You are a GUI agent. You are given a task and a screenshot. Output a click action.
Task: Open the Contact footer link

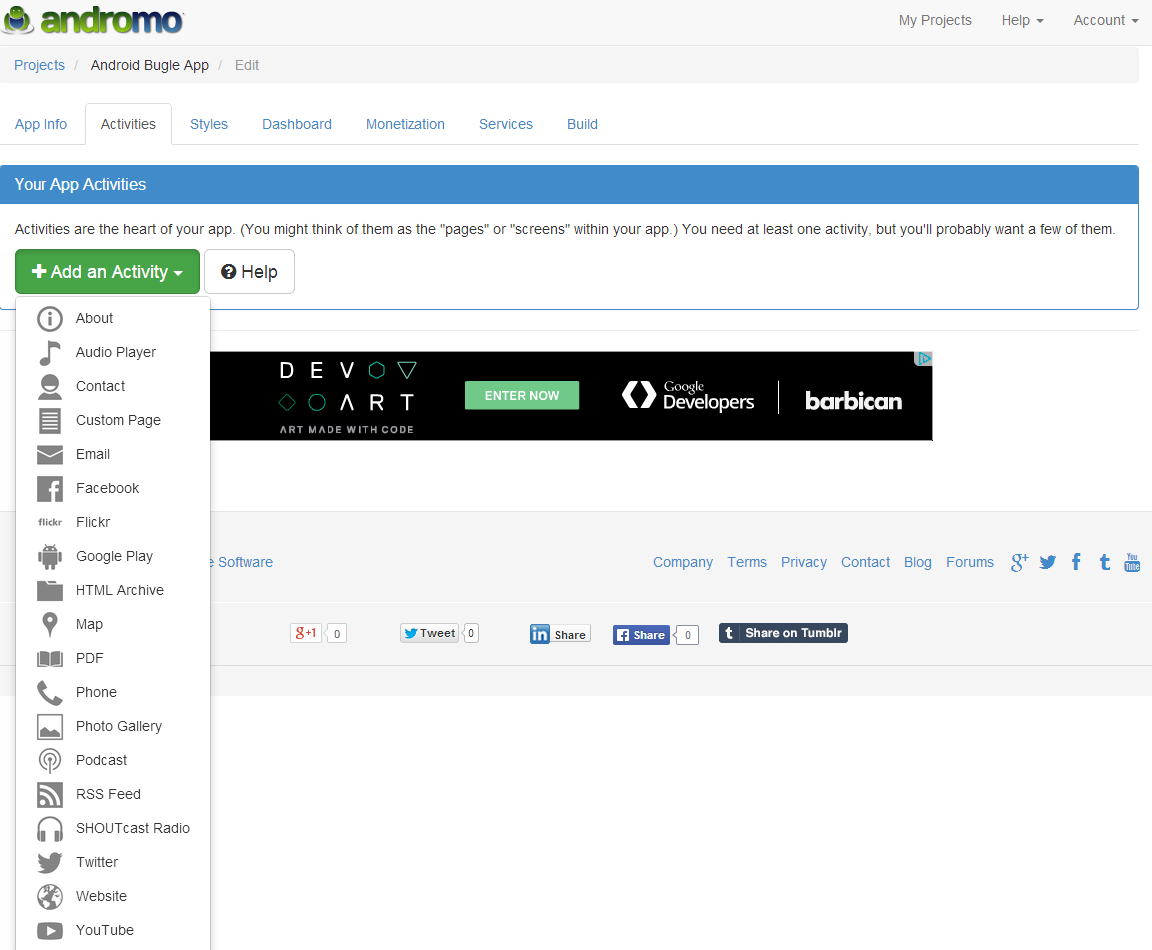(x=865, y=563)
